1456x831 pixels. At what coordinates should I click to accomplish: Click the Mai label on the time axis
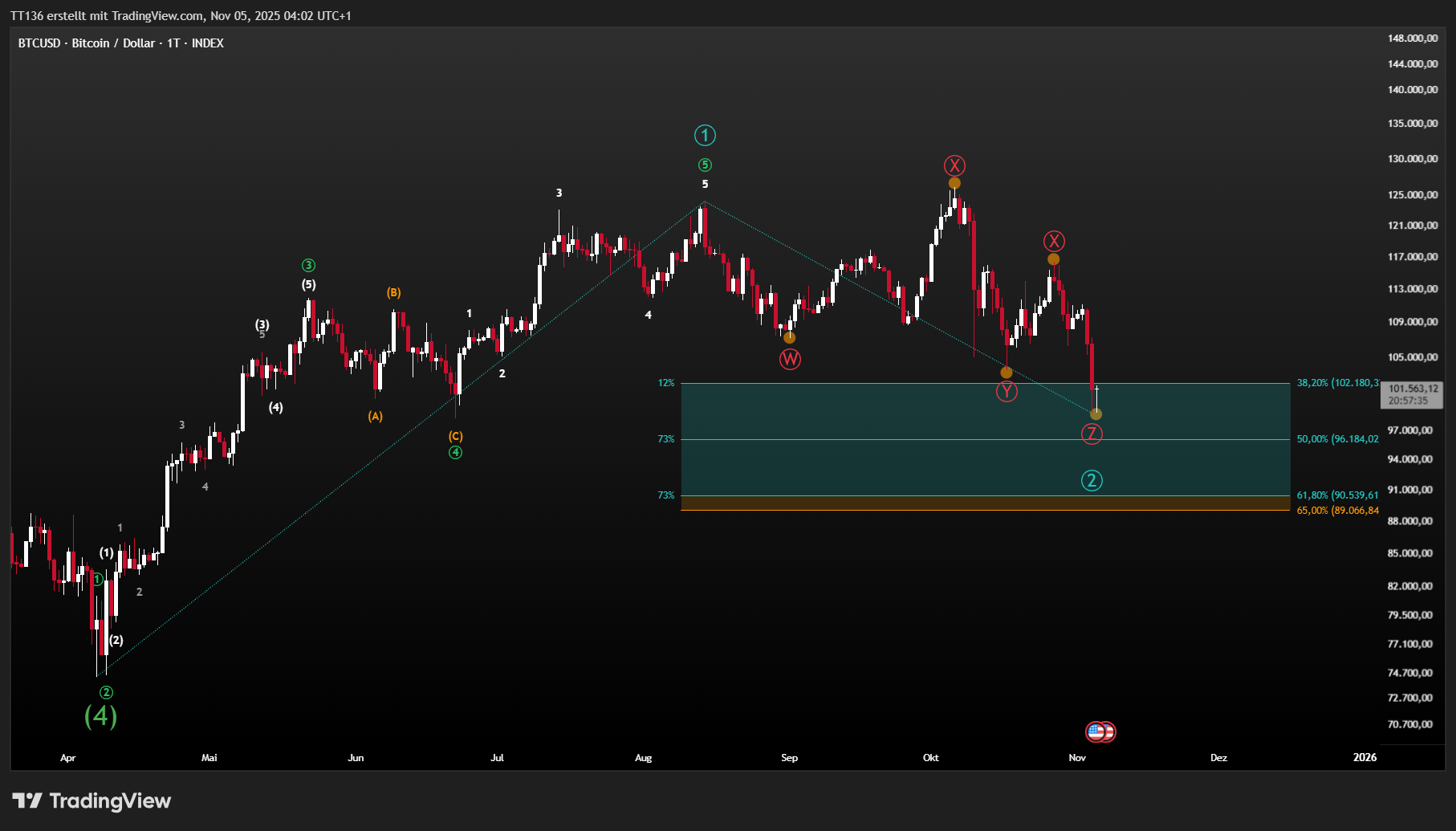click(x=209, y=757)
